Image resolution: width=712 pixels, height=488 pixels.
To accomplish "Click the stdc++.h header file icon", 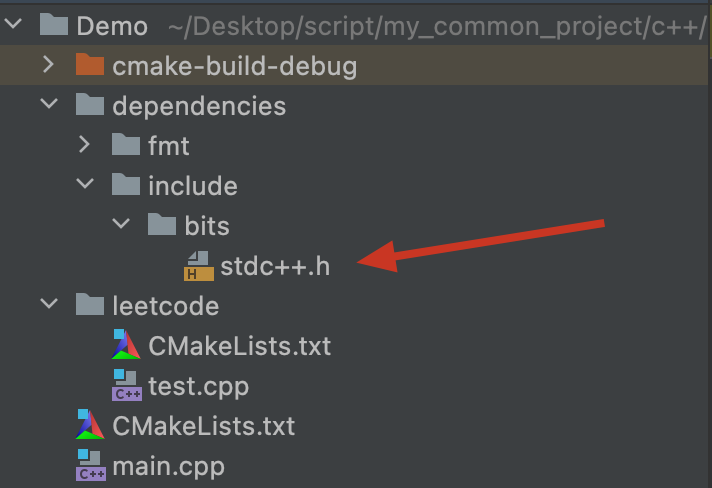I will (199, 266).
